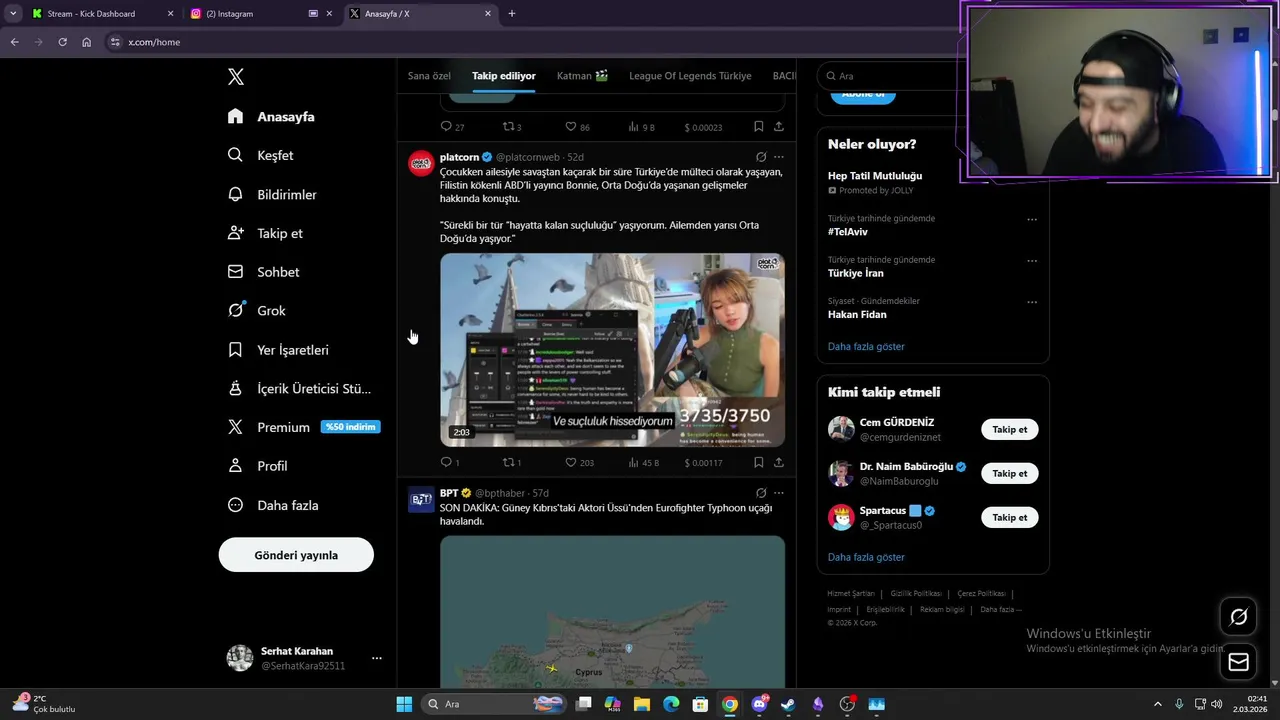Open Türkiye İran trend
Viewport: 1280px width, 720px height.
click(x=855, y=273)
